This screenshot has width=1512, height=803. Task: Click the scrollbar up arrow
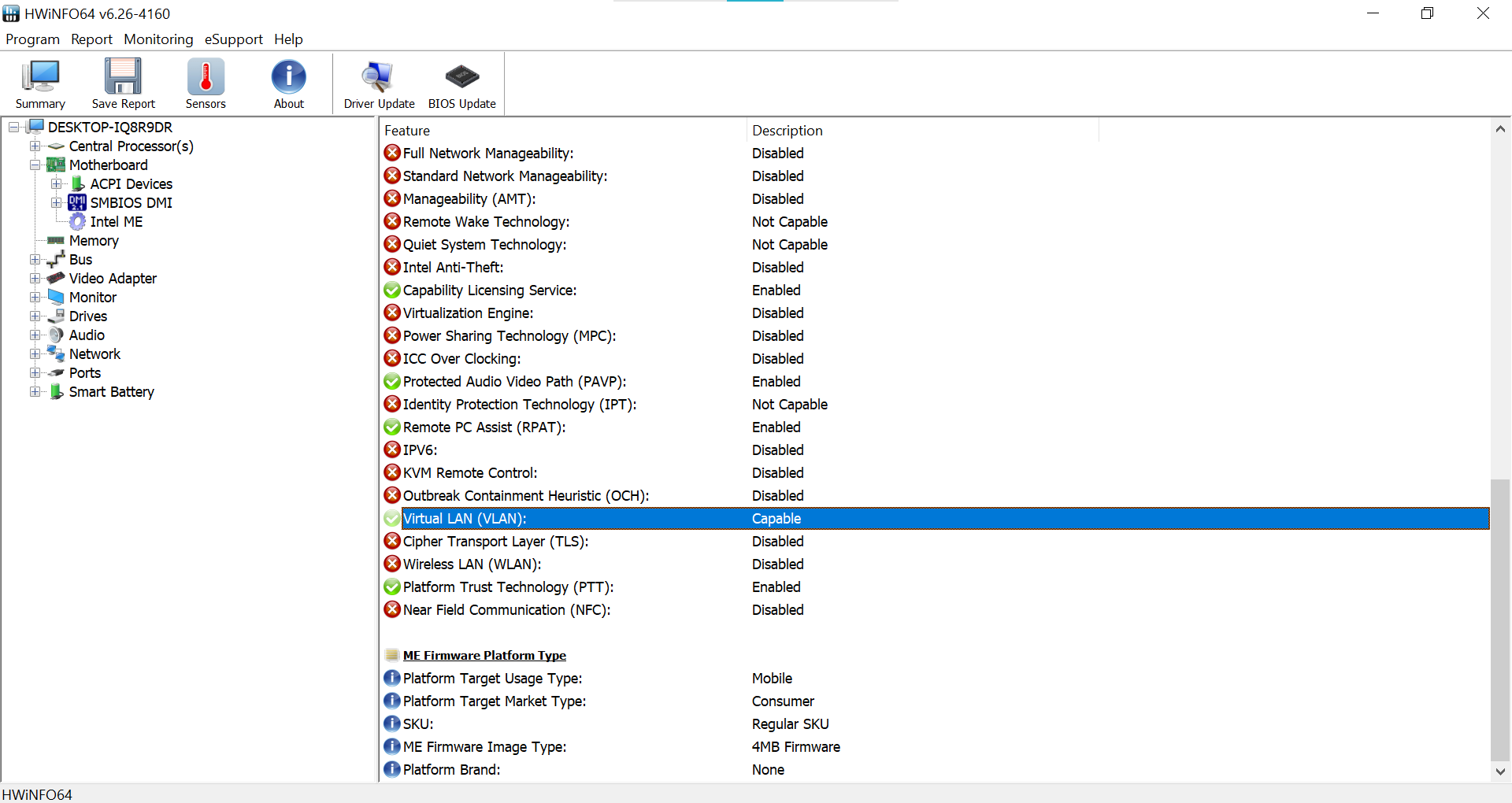[1500, 128]
